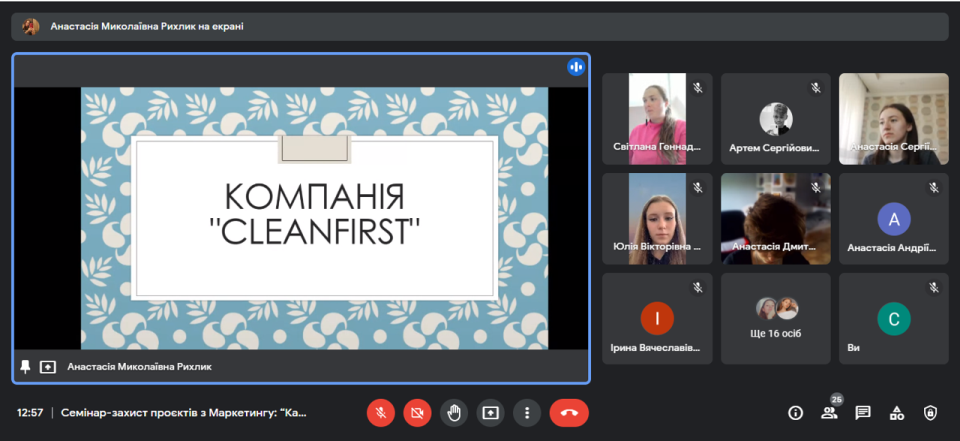Leave the call with the red hang-up button
960x441 pixels.
click(x=569, y=412)
